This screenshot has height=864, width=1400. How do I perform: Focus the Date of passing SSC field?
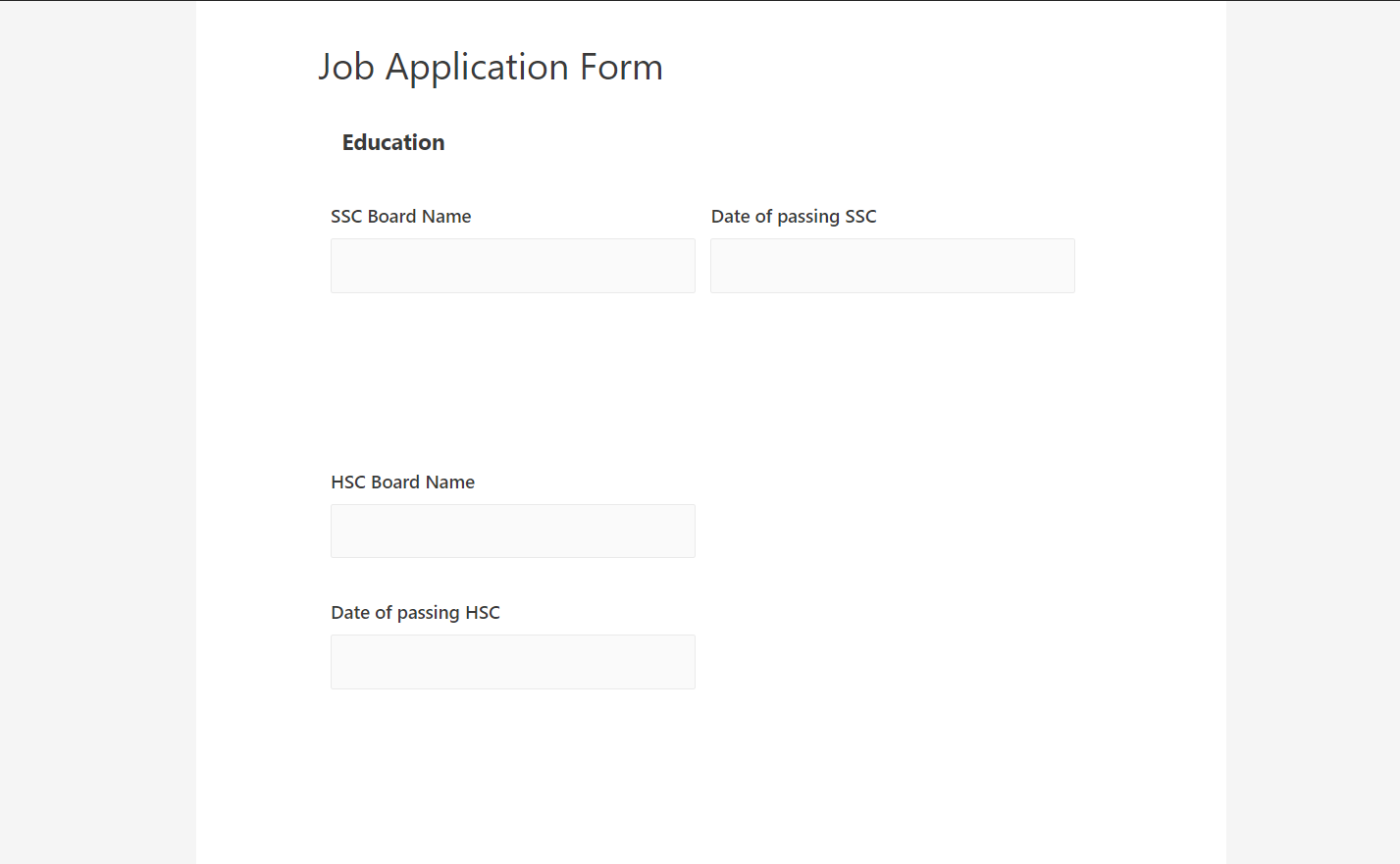tap(892, 266)
